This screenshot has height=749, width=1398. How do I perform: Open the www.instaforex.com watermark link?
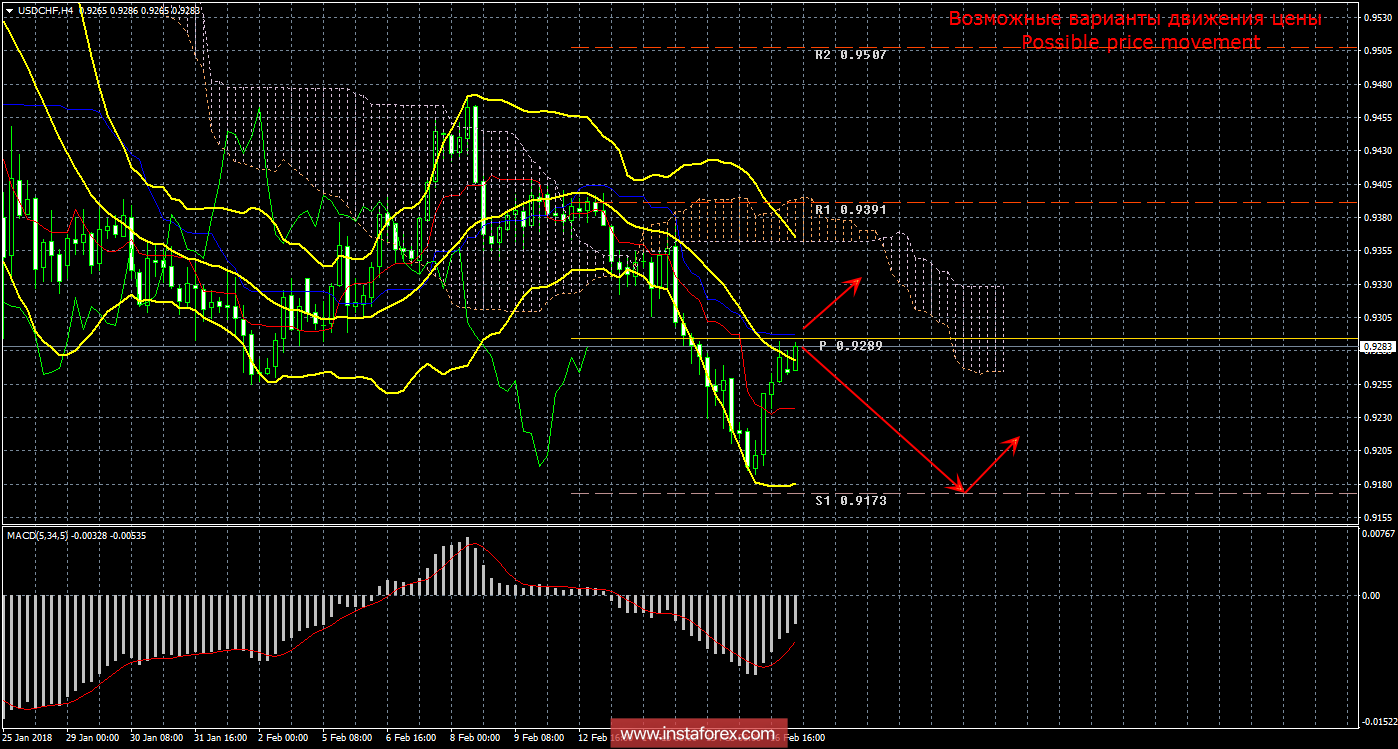698,734
